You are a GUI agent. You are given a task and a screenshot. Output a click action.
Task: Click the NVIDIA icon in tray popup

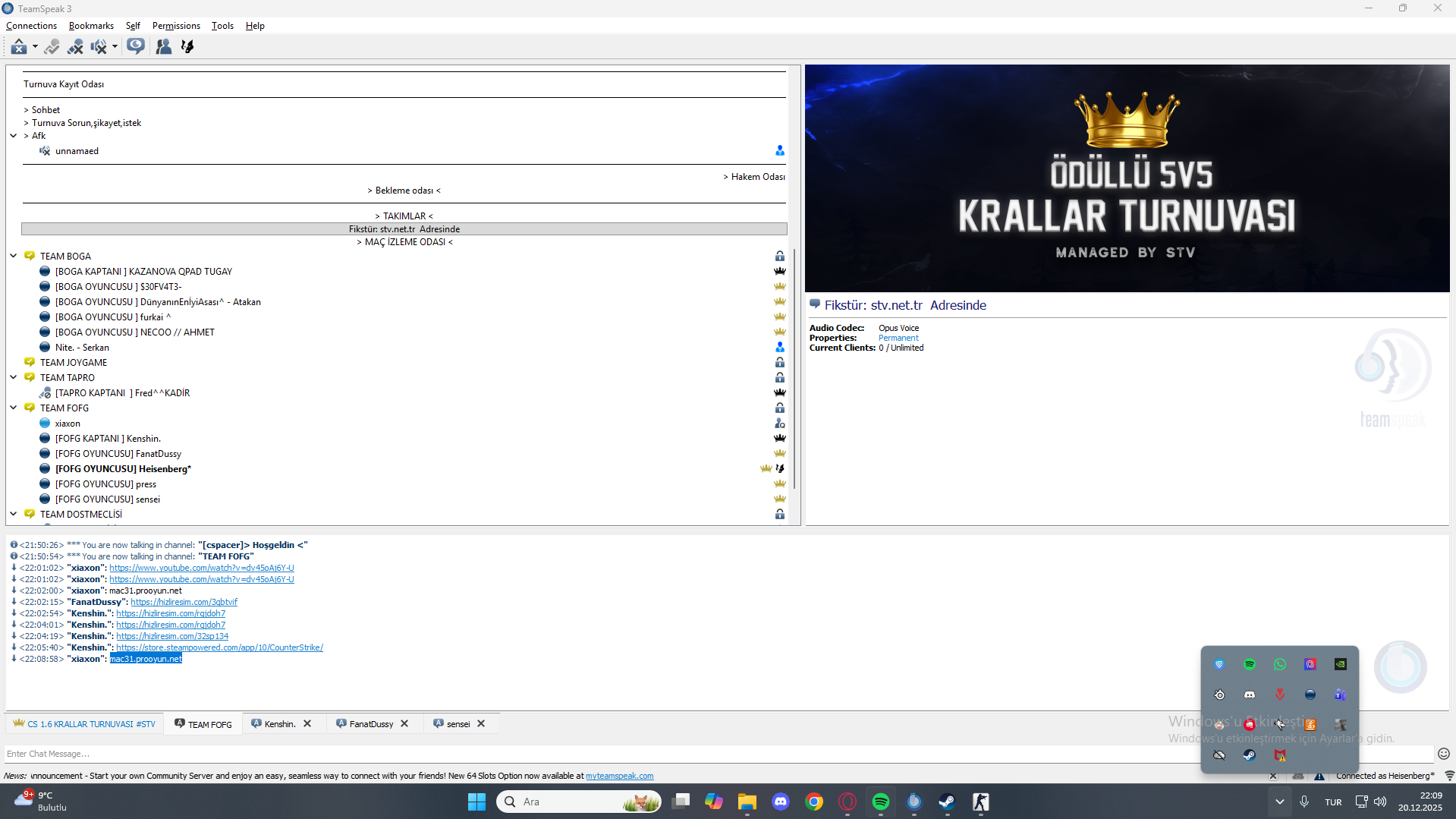1341,664
